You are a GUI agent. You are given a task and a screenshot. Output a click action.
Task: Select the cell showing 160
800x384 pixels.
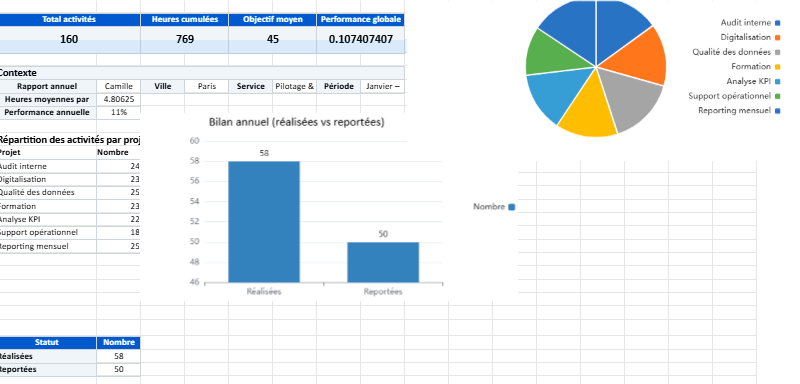click(x=69, y=39)
